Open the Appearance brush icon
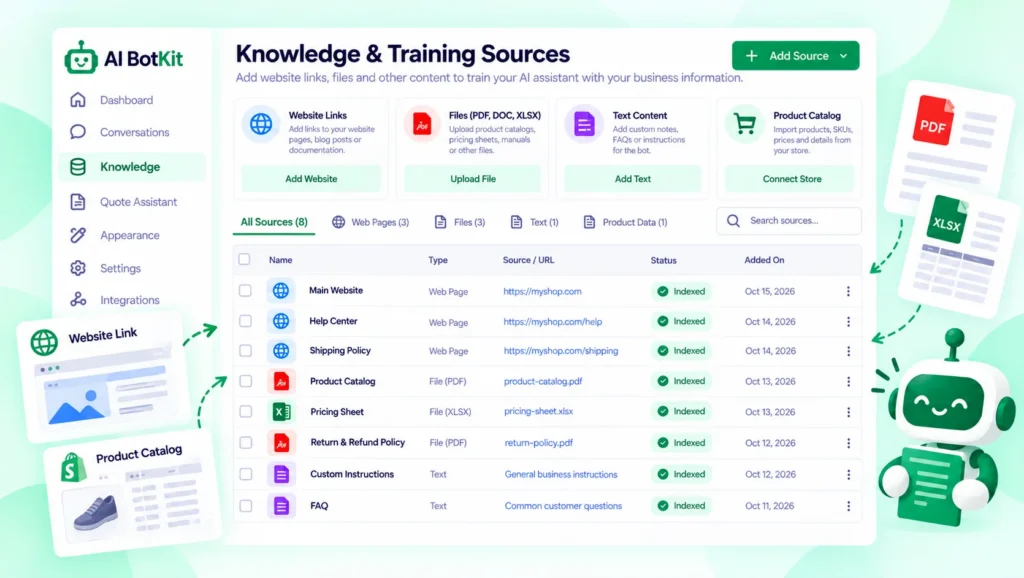1024x578 pixels. point(78,235)
